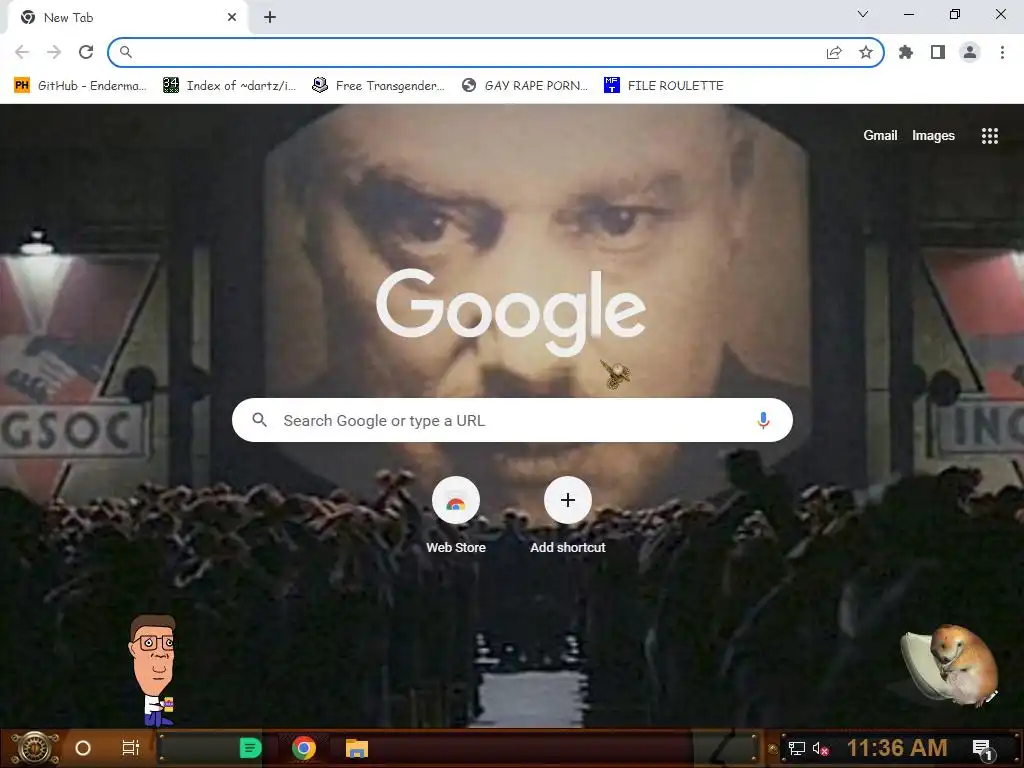Select the New Tab tab
The image size is (1024, 768).
coord(127,18)
